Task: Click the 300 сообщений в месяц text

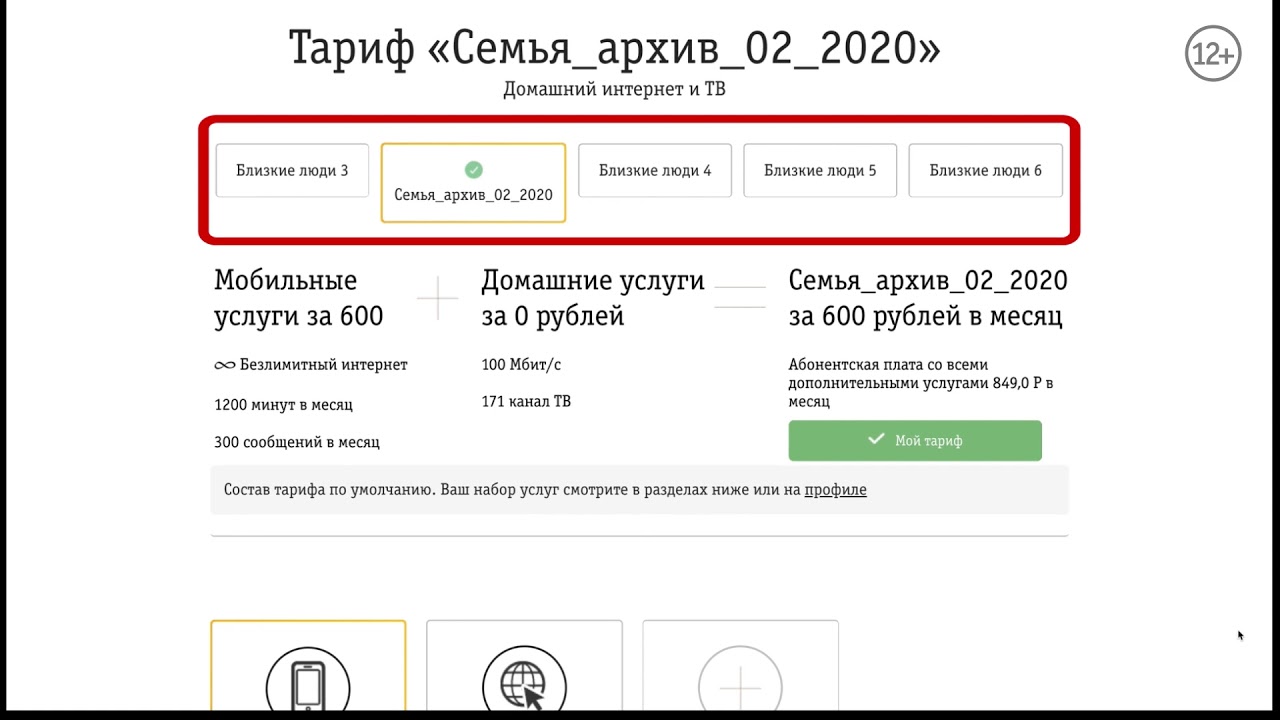Action: [297, 442]
